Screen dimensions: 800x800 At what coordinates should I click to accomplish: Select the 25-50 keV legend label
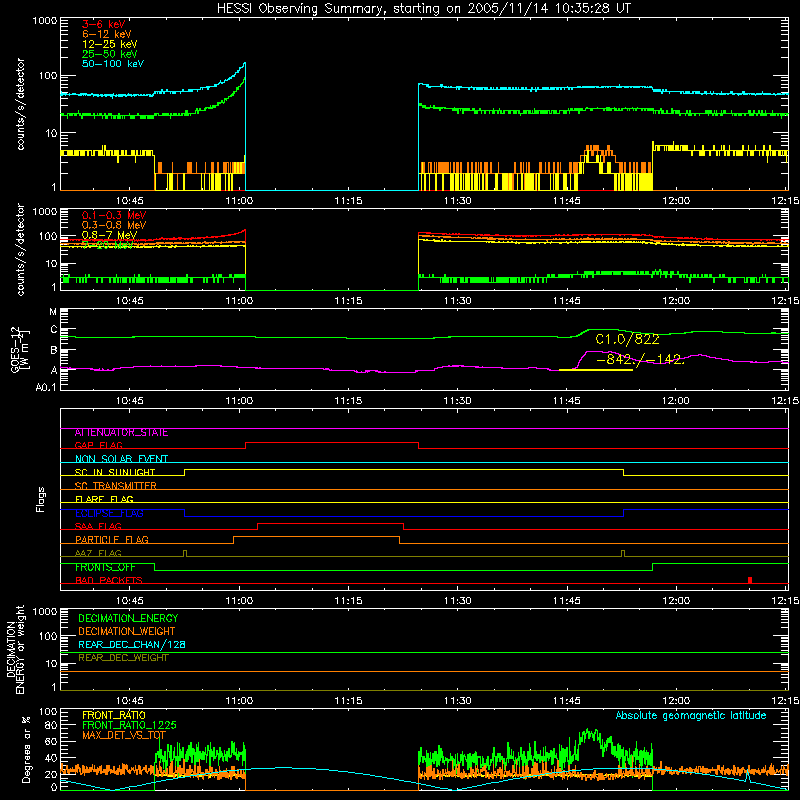[x=110, y=54]
